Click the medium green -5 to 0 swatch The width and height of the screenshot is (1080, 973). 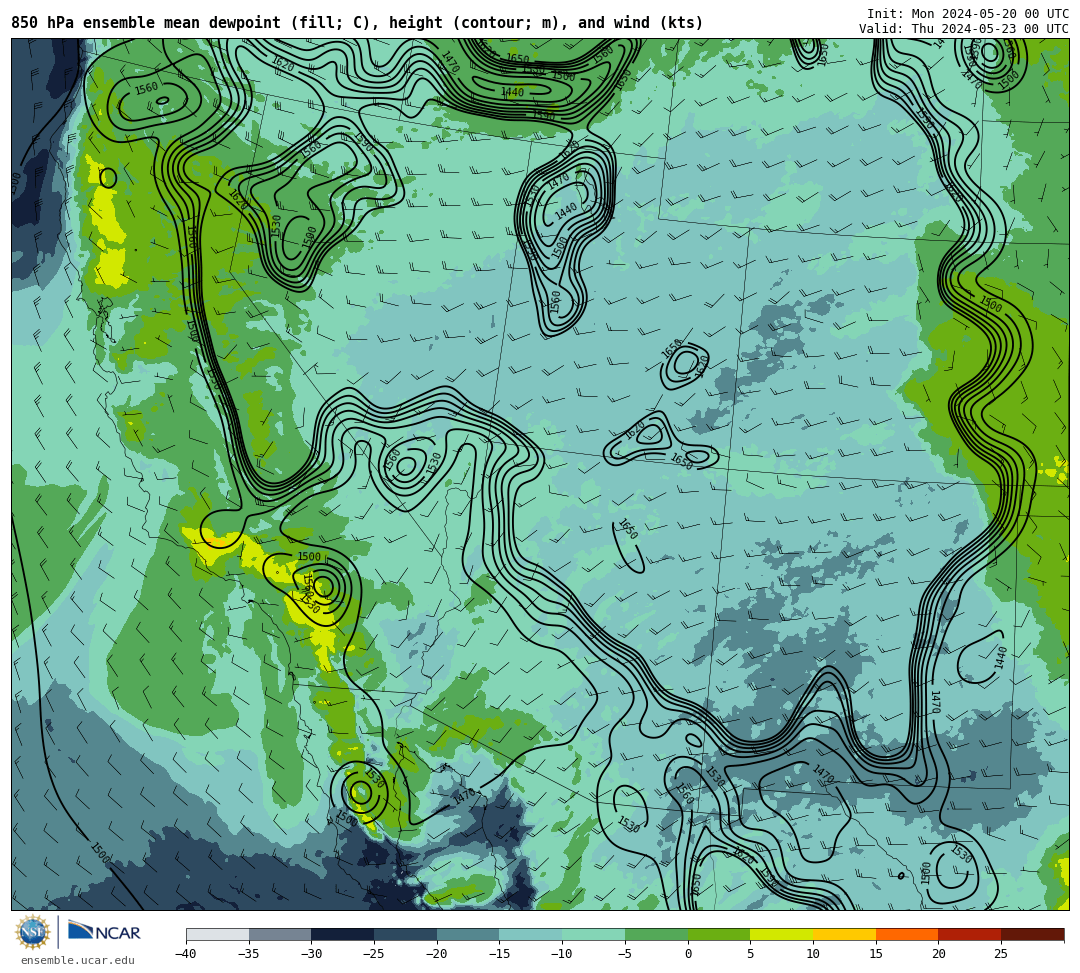[x=656, y=934]
